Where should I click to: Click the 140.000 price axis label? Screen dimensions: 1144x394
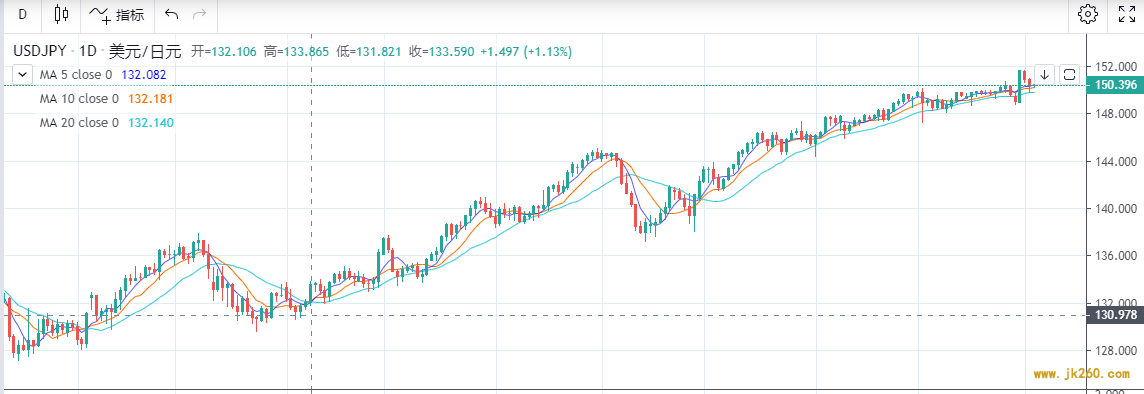click(x=1116, y=209)
